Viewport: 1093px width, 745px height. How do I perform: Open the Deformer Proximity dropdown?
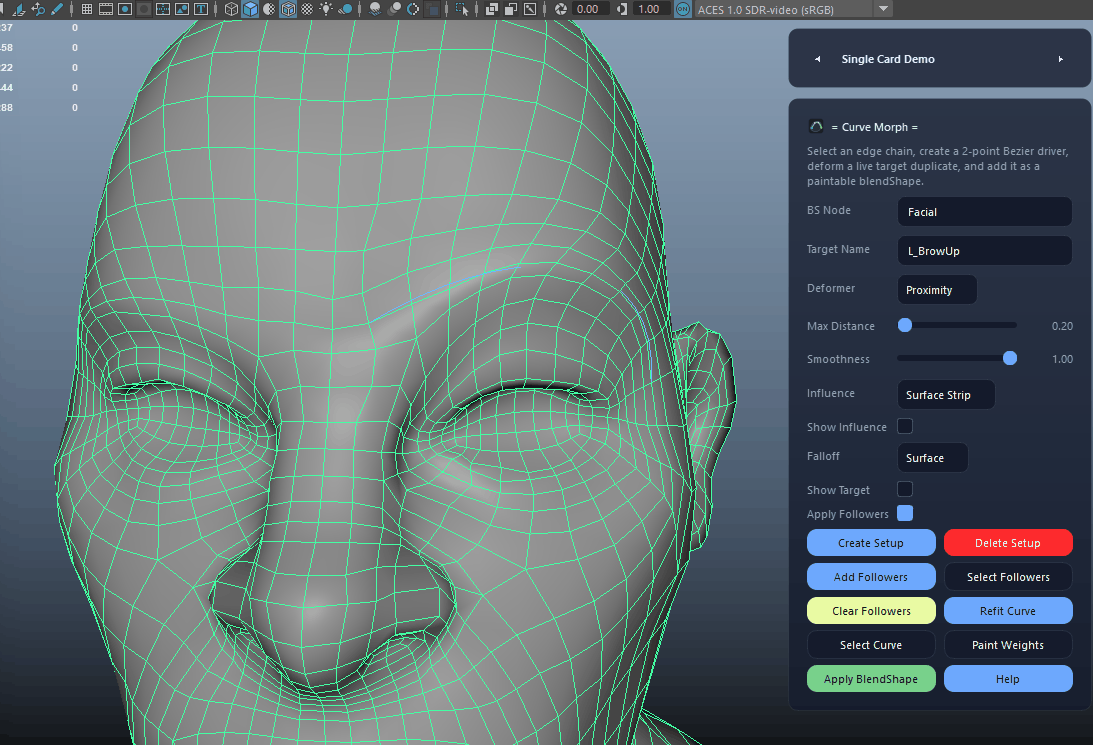(937, 290)
